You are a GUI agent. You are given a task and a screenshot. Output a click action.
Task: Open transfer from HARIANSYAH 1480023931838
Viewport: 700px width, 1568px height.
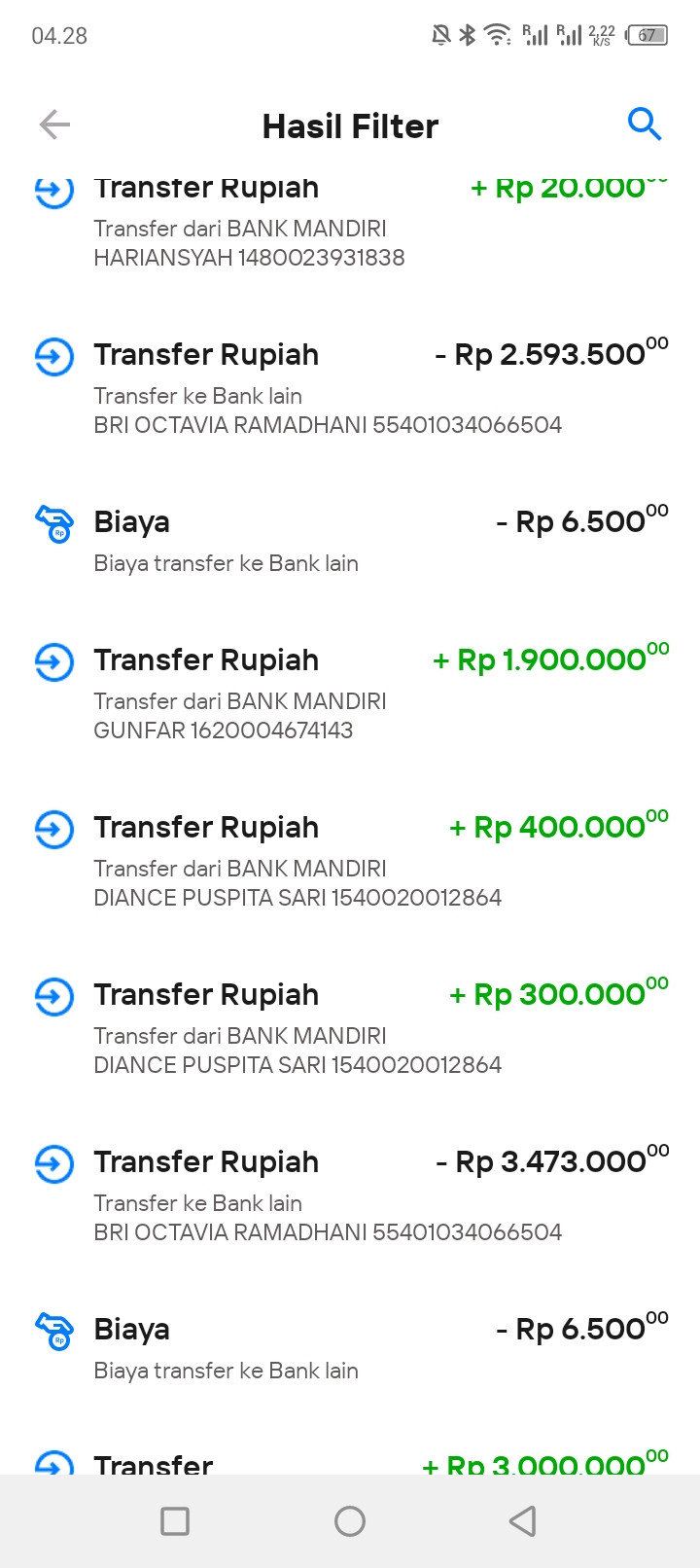350,221
